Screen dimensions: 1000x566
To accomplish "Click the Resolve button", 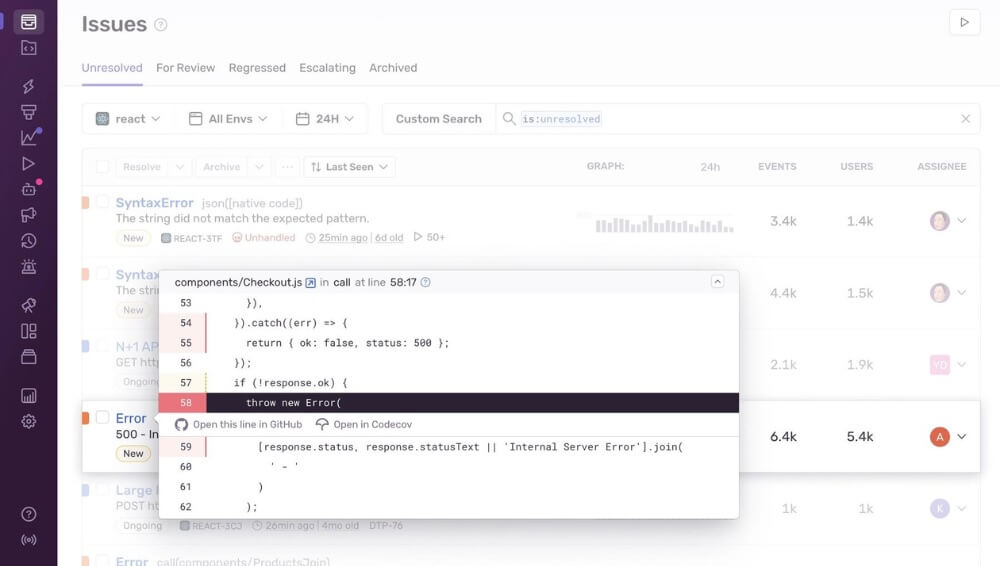I will (142, 167).
